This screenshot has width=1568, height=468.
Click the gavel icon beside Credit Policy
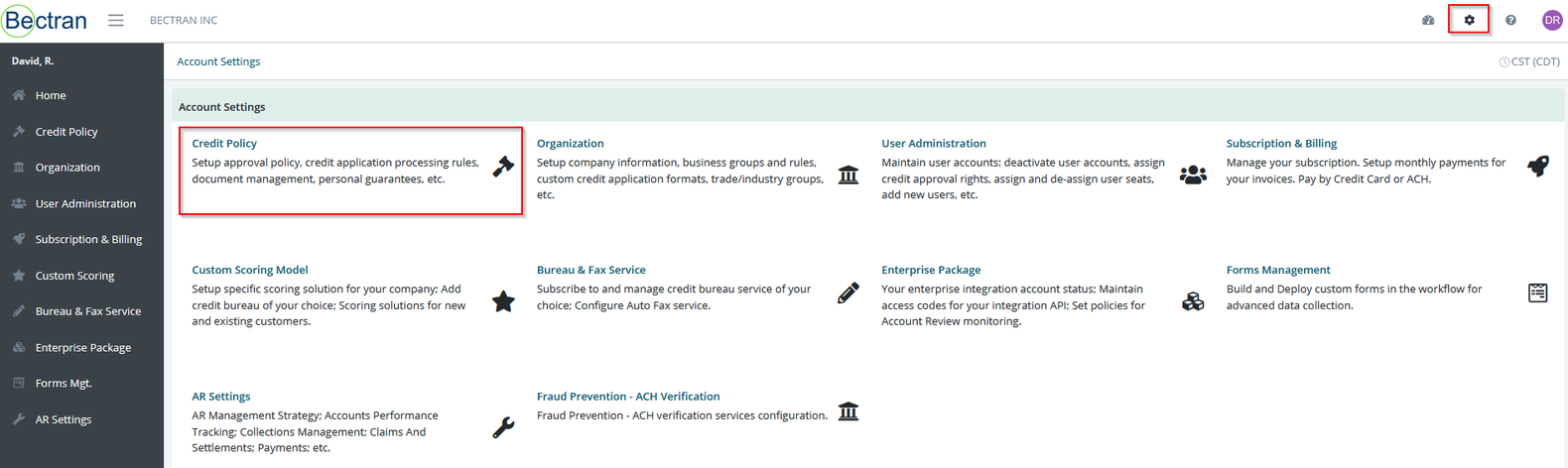coord(503,167)
